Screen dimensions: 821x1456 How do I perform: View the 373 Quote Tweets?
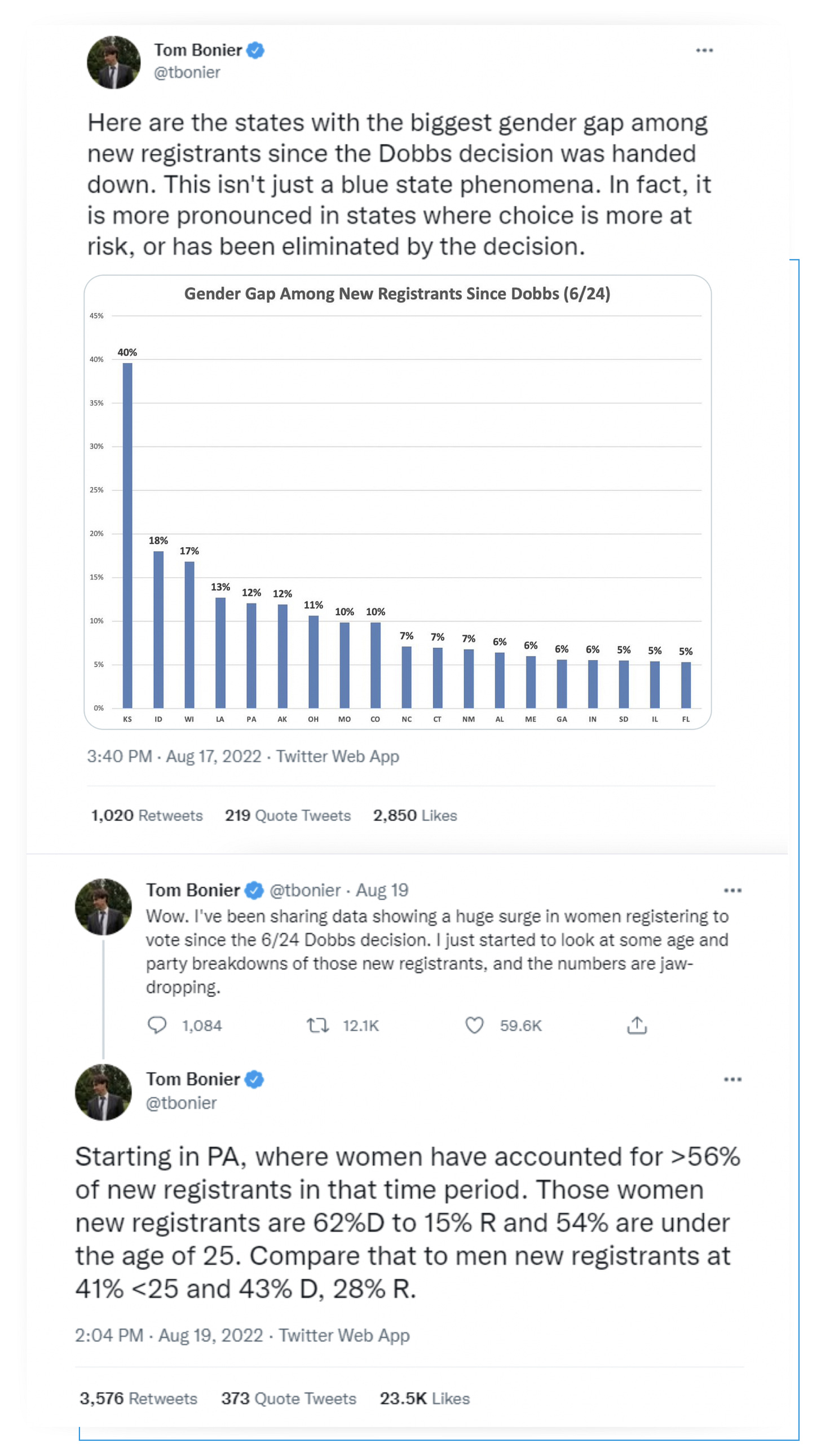pyautogui.click(x=289, y=1398)
